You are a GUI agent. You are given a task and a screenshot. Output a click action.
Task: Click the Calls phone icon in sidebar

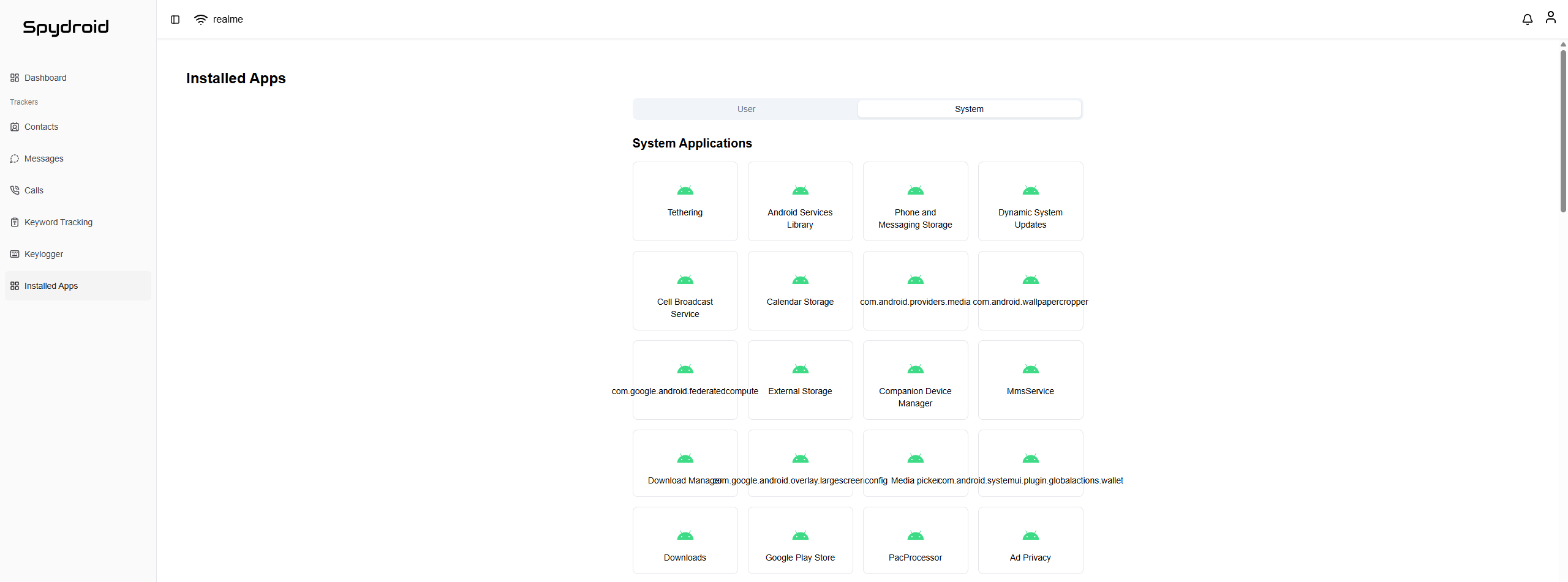pyautogui.click(x=15, y=190)
